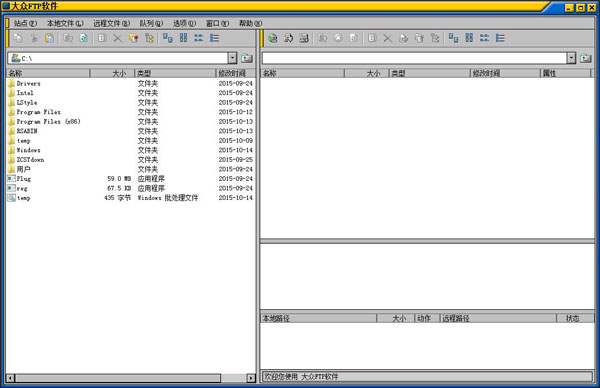Click the local toolbar rename icon
This screenshot has height=388, width=600.
[x=102, y=38]
